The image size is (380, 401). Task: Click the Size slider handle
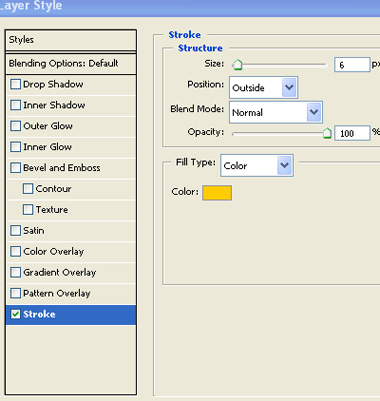[x=237, y=65]
